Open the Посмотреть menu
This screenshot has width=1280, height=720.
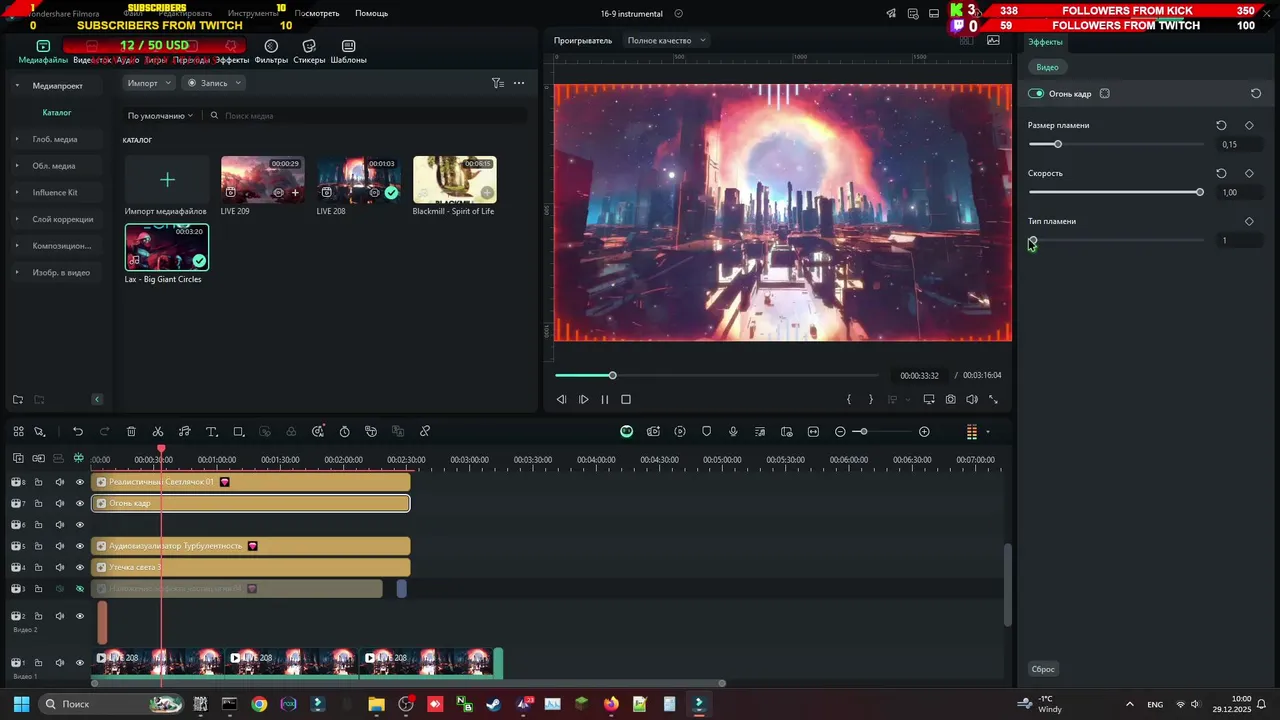317,14
